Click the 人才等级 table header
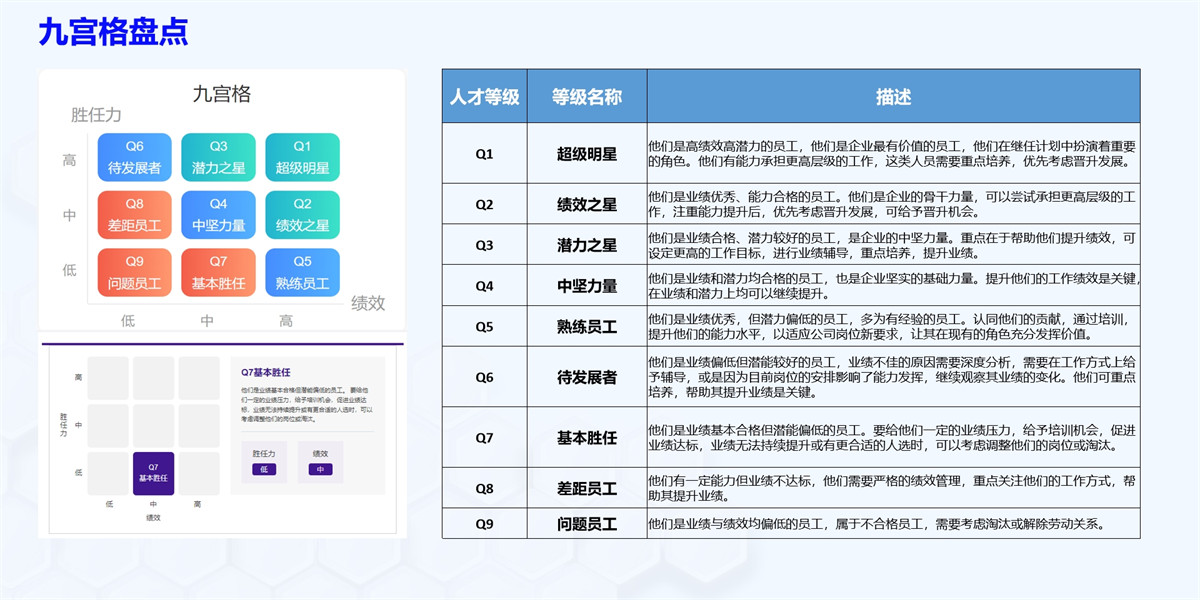This screenshot has width=1200, height=600. (485, 97)
